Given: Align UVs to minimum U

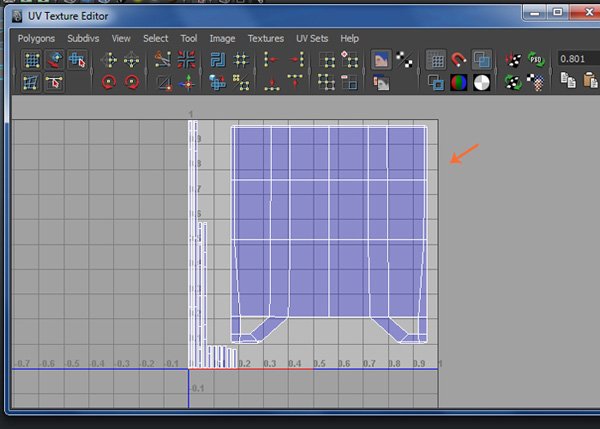Looking at the screenshot, I should click(271, 60).
